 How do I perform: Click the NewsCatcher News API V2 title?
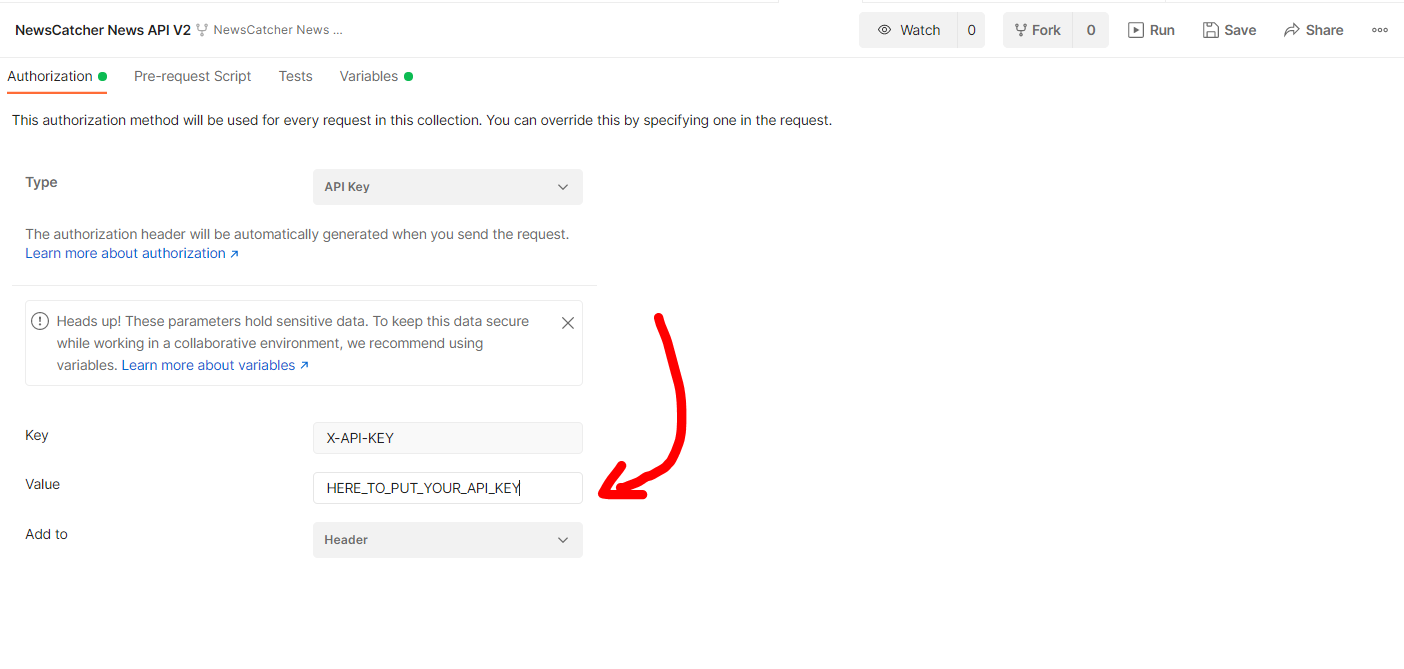pos(103,30)
